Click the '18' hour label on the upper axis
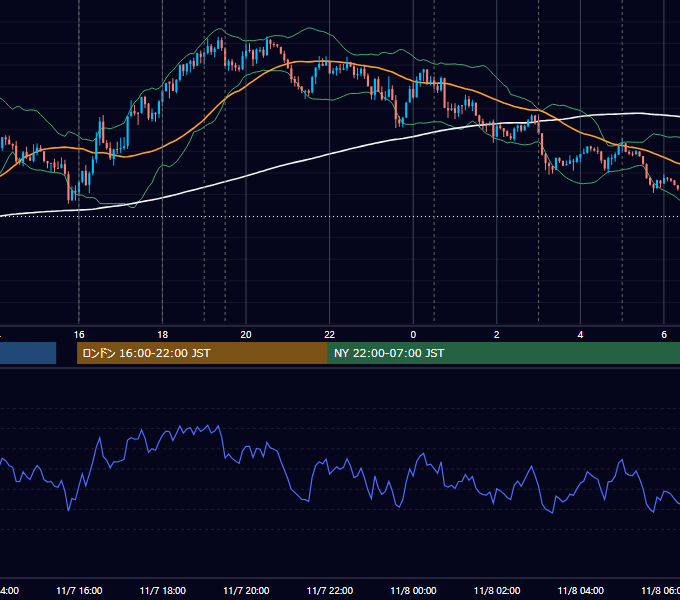 (163, 335)
